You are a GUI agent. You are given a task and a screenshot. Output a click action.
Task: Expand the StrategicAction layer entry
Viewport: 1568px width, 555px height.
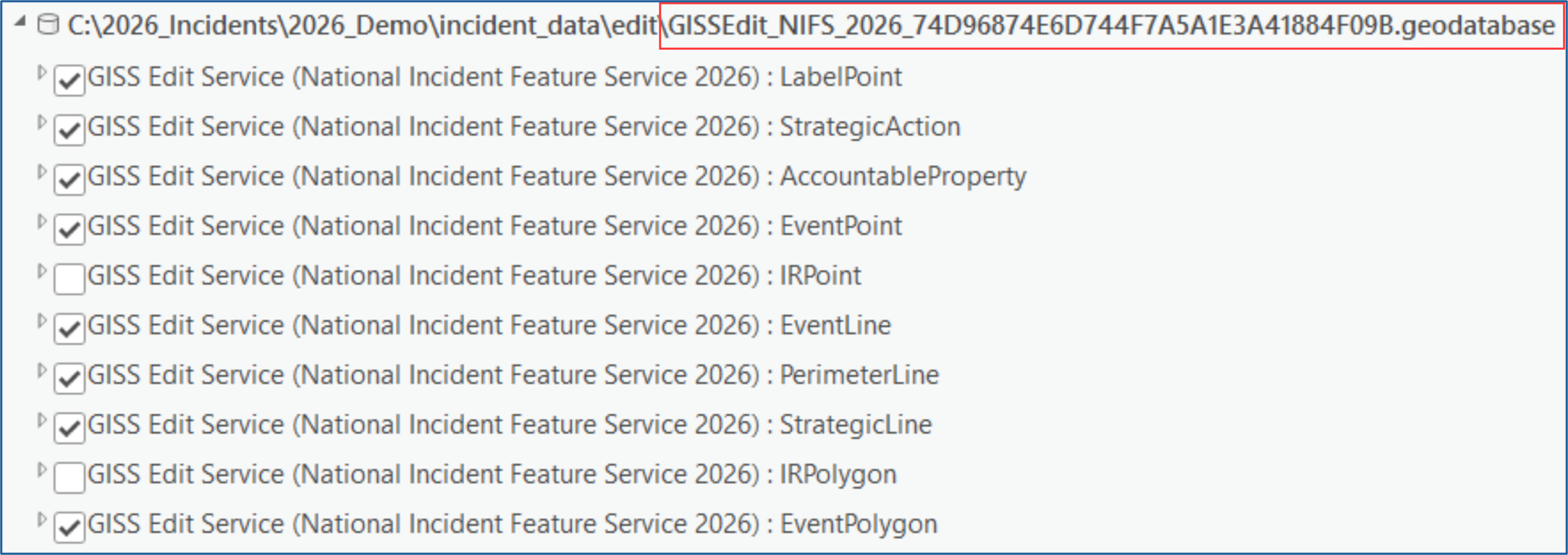(x=42, y=123)
